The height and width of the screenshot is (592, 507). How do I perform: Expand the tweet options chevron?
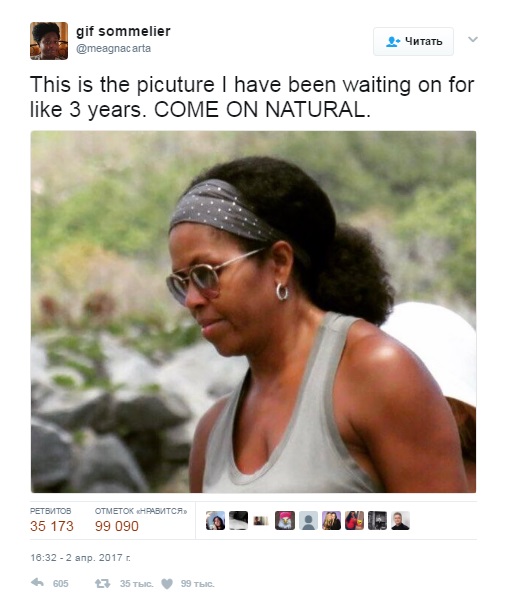[x=473, y=39]
